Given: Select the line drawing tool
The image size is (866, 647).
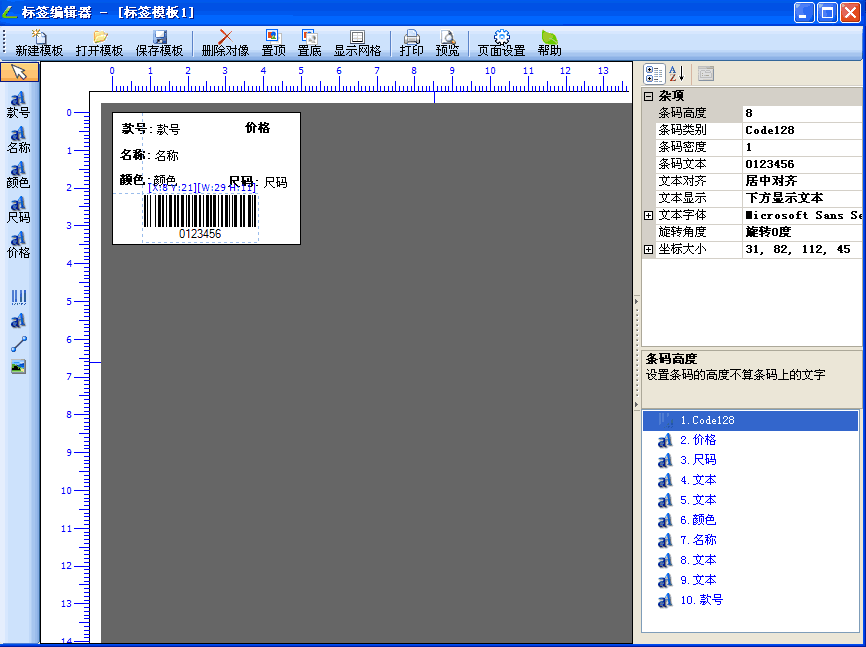Looking at the screenshot, I should pos(18,343).
